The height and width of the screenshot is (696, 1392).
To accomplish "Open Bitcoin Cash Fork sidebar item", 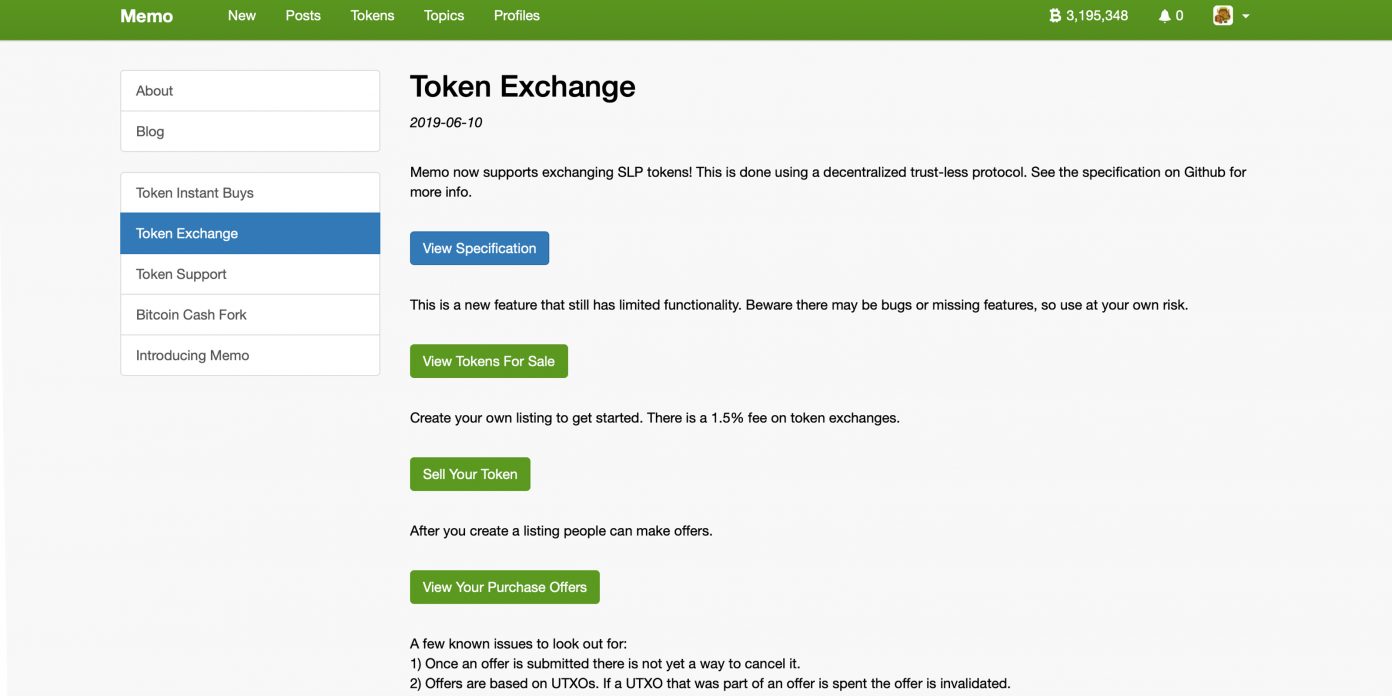I will (x=250, y=314).
